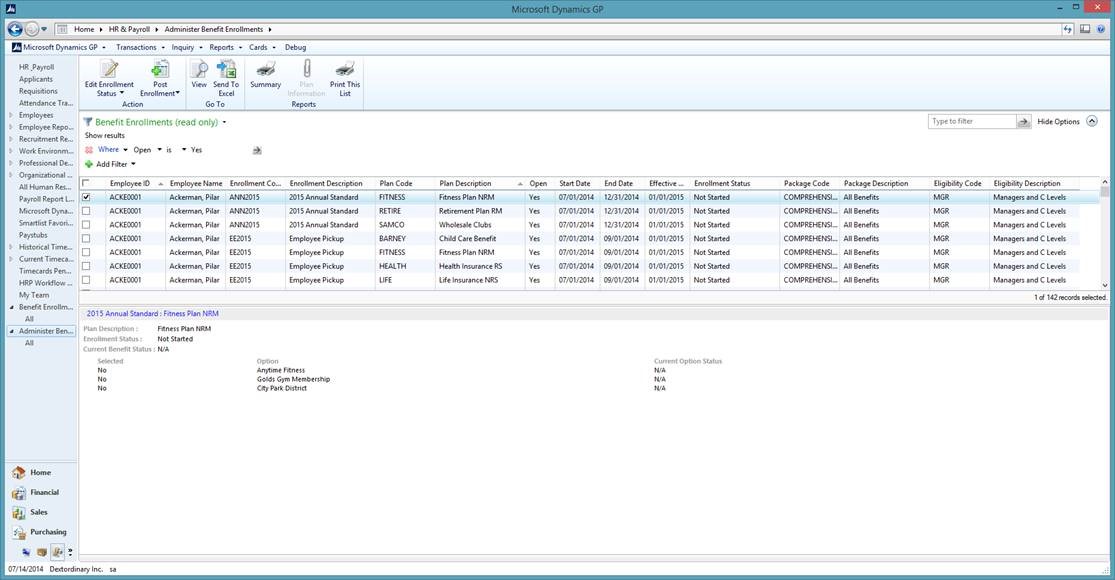The width and height of the screenshot is (1115, 580).
Task: Check the BARNEY row checkbox
Action: [x=86, y=239]
